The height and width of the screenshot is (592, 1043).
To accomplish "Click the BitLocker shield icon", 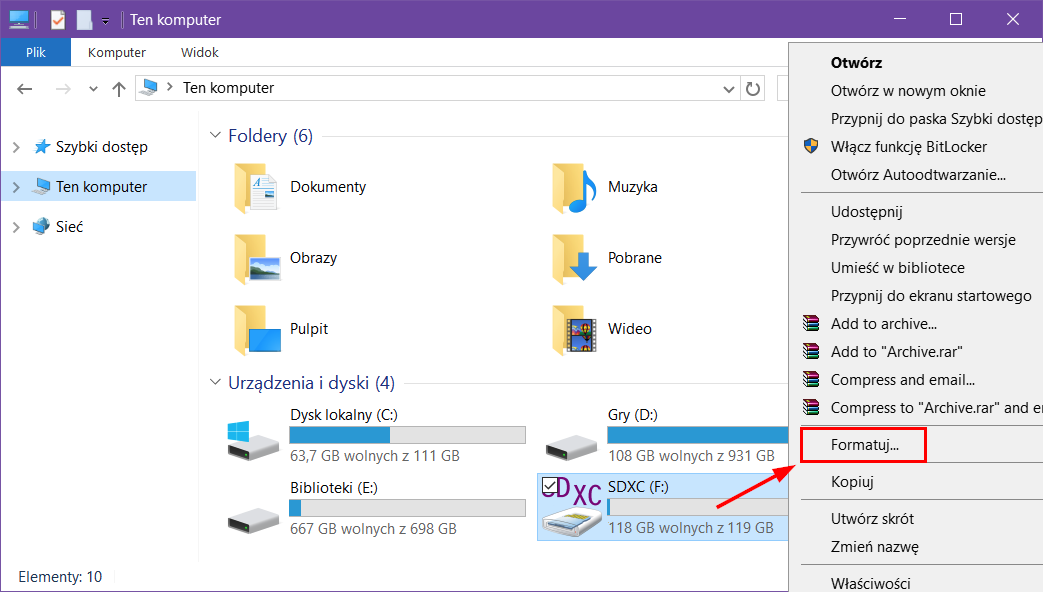I will [x=811, y=146].
